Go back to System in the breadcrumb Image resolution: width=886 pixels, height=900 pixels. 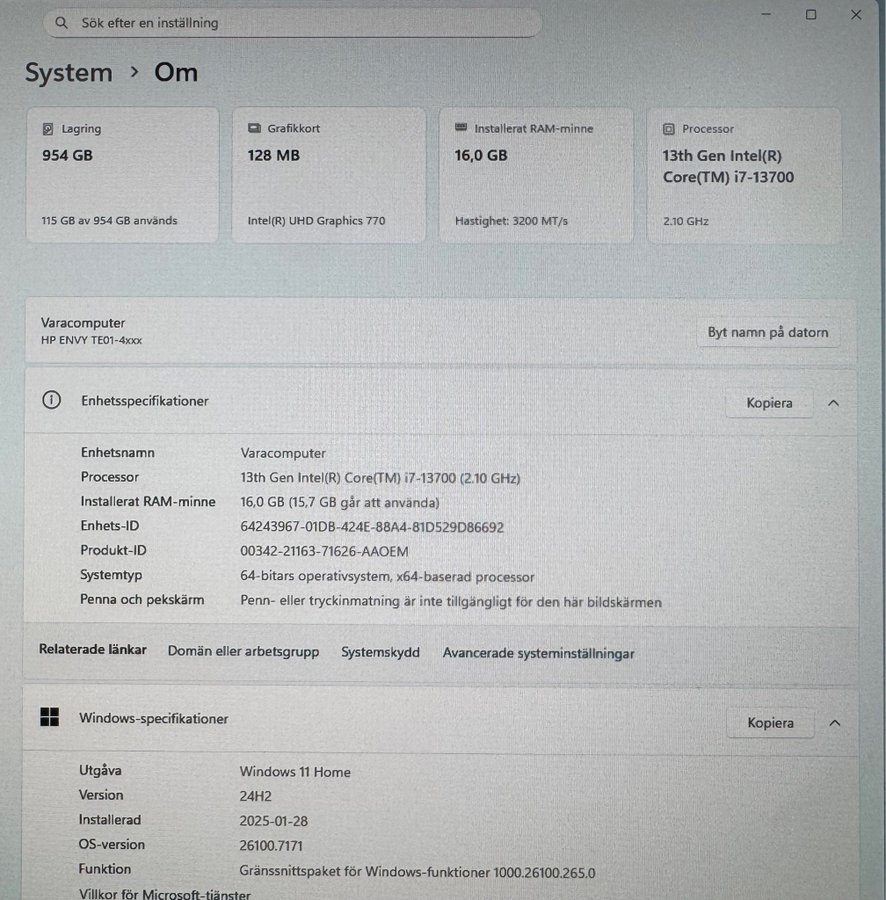(69, 73)
